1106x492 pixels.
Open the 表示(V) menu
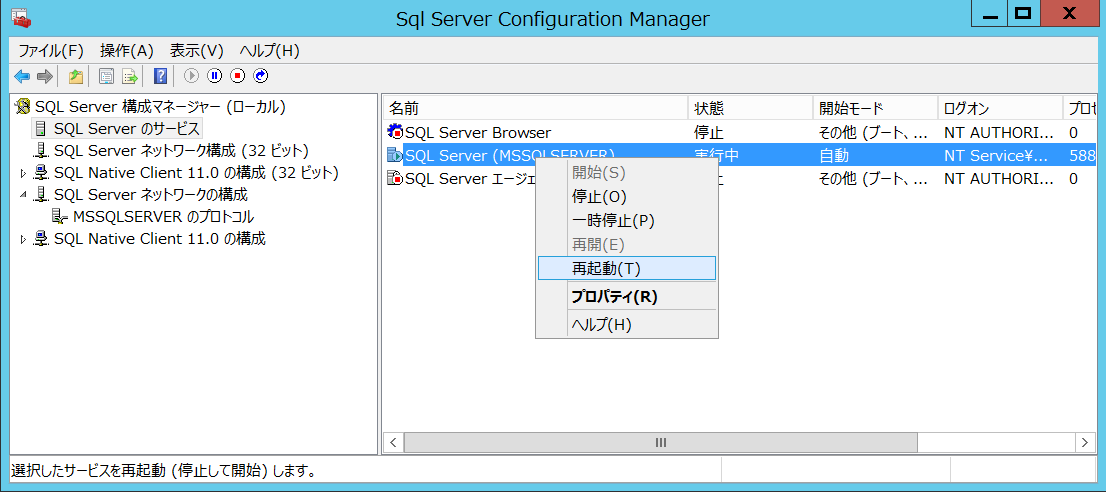point(197,51)
